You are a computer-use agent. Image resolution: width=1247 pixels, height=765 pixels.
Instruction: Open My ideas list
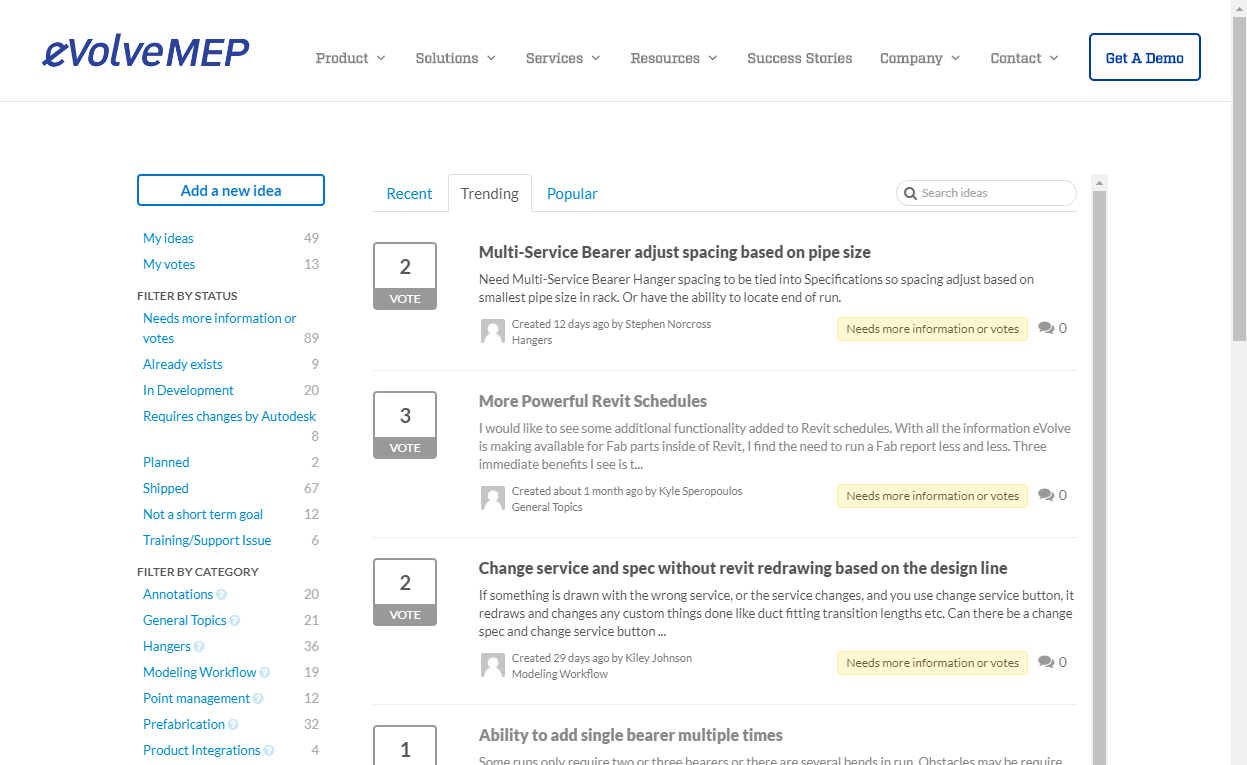pyautogui.click(x=168, y=238)
